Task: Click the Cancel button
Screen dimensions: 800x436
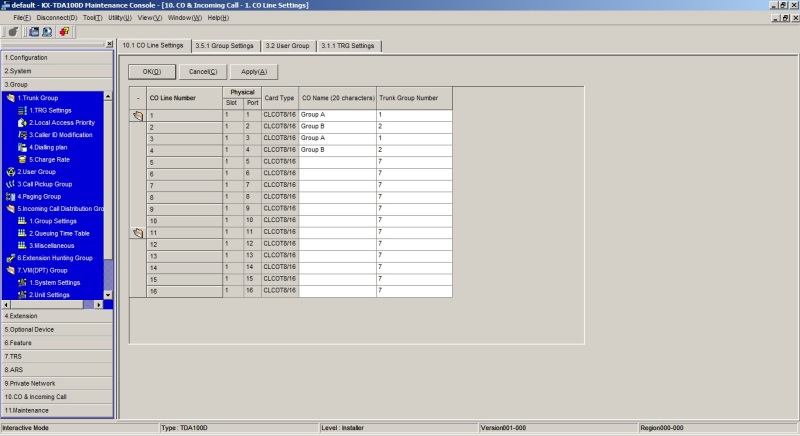Action: click(x=203, y=72)
